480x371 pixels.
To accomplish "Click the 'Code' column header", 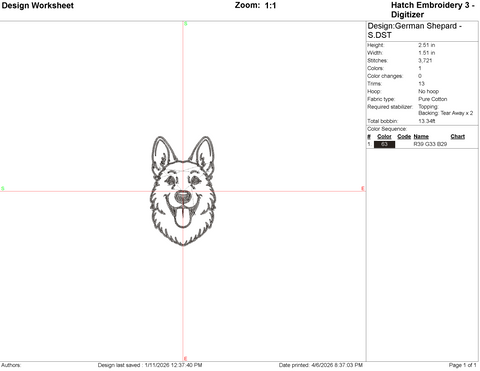I will point(404,137).
